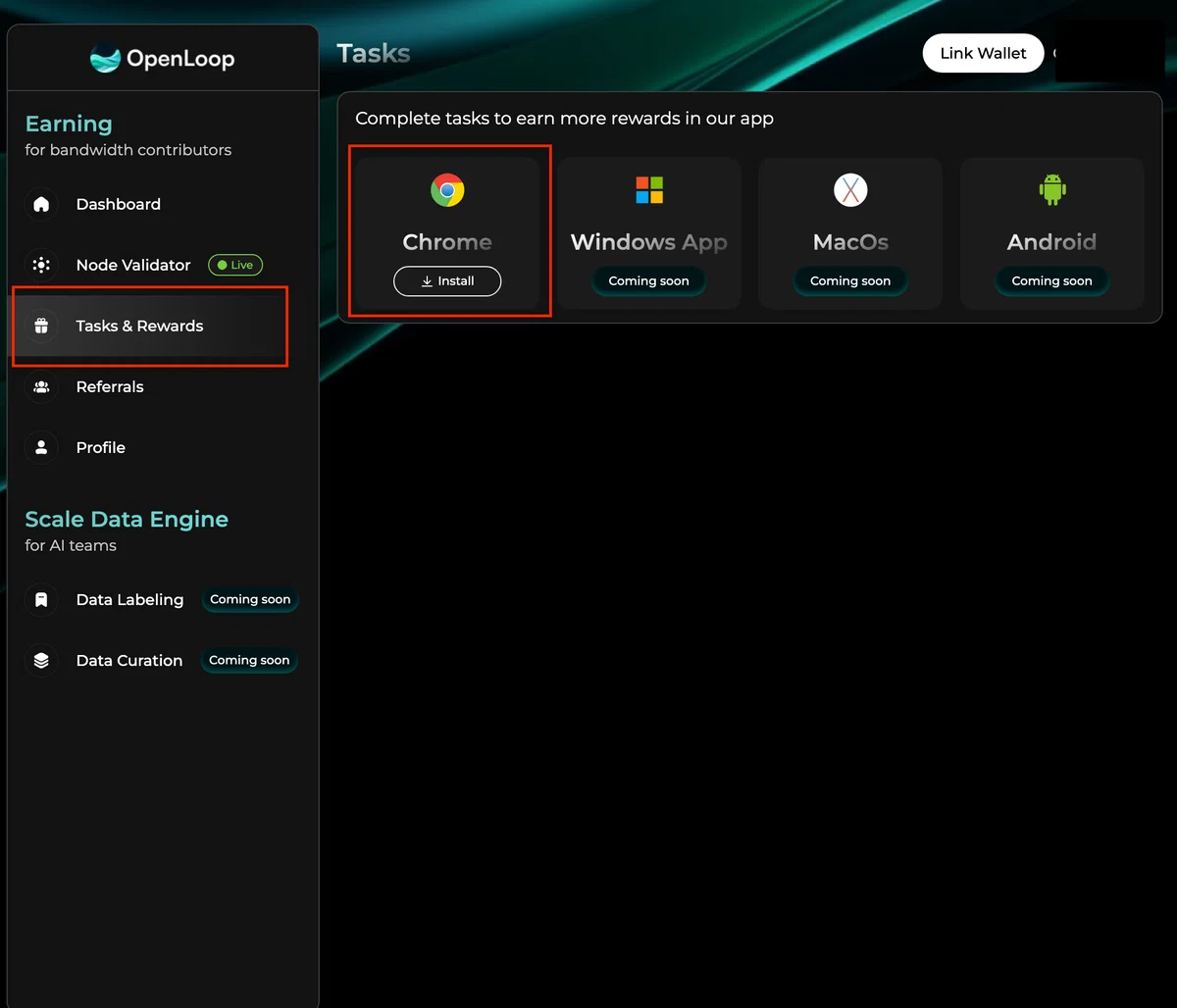
Task: Click Coming soon under Android
Action: point(1051,280)
